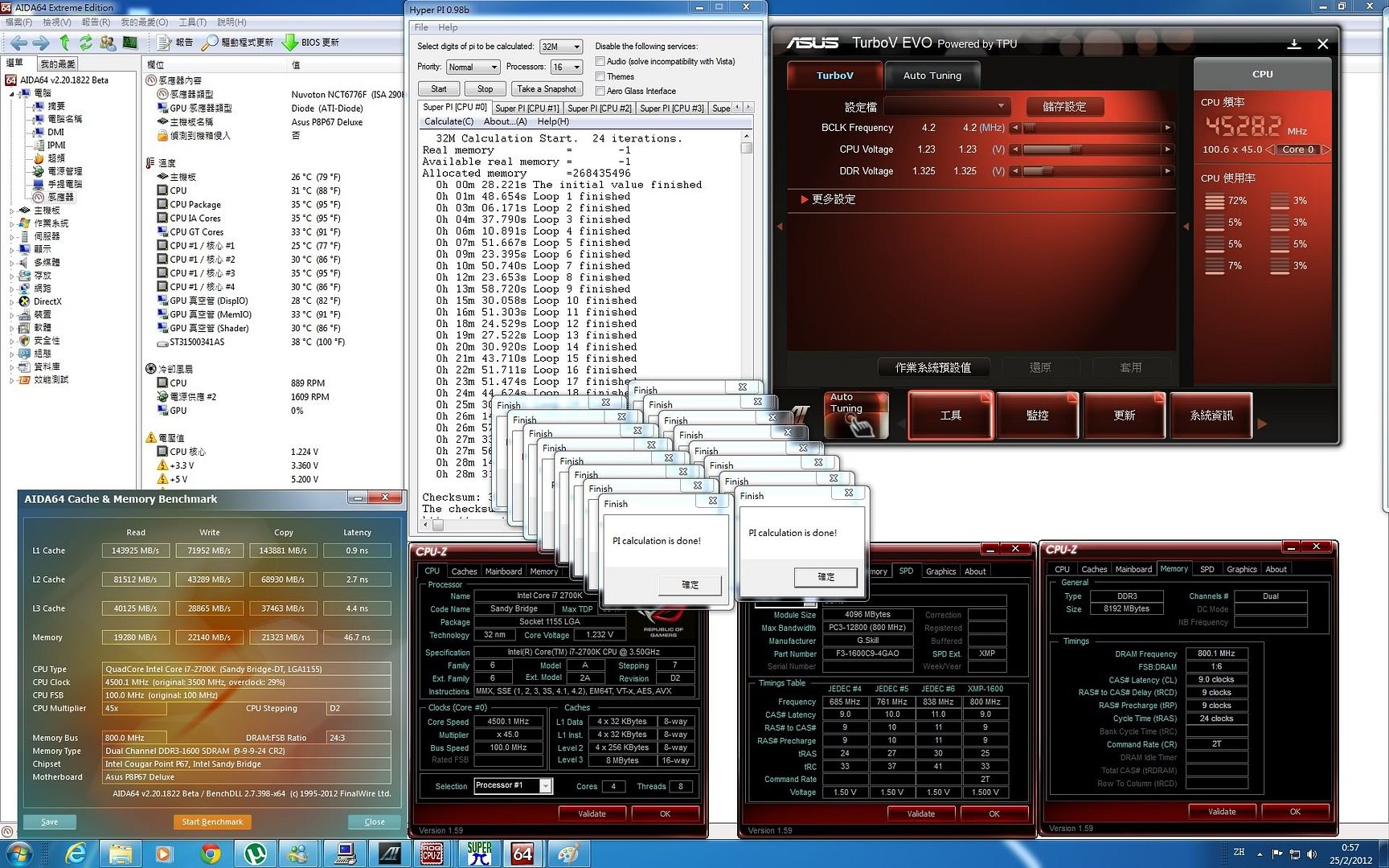Open Caches tab in left CPU-Z window
The height and width of the screenshot is (868, 1389).
tap(464, 571)
